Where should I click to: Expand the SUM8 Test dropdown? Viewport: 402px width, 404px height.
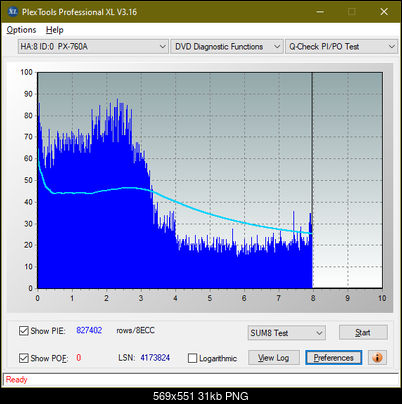point(287,333)
